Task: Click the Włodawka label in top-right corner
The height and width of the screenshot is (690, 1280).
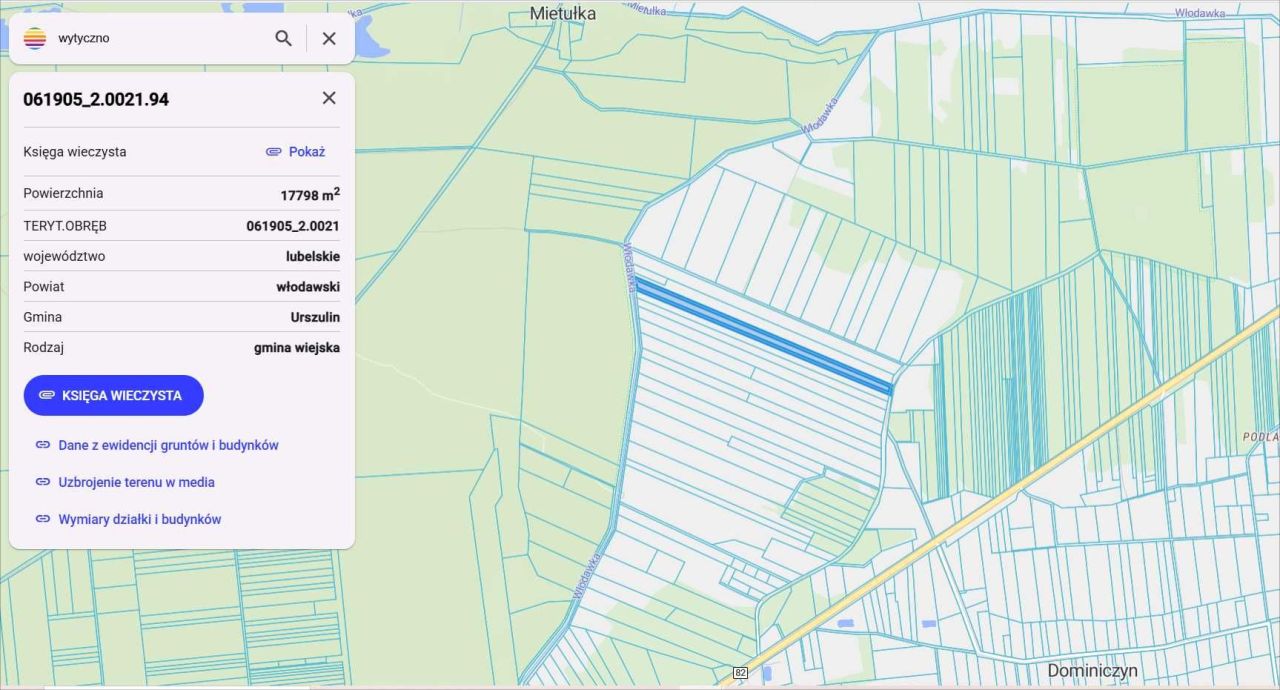Action: coord(1200,13)
